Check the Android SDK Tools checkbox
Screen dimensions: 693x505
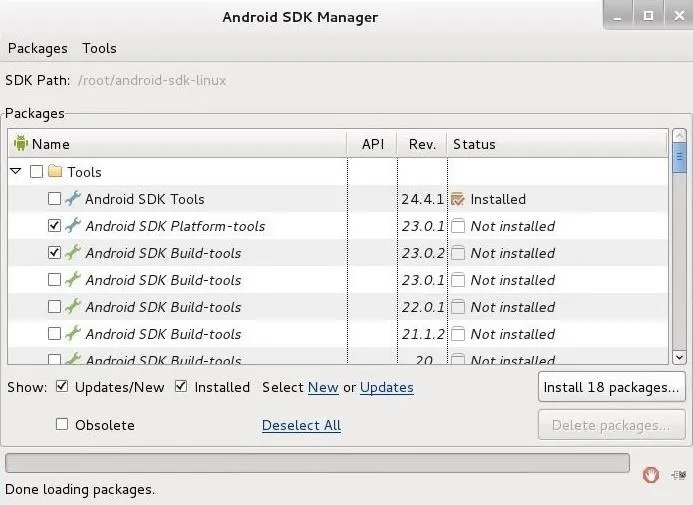(54, 198)
